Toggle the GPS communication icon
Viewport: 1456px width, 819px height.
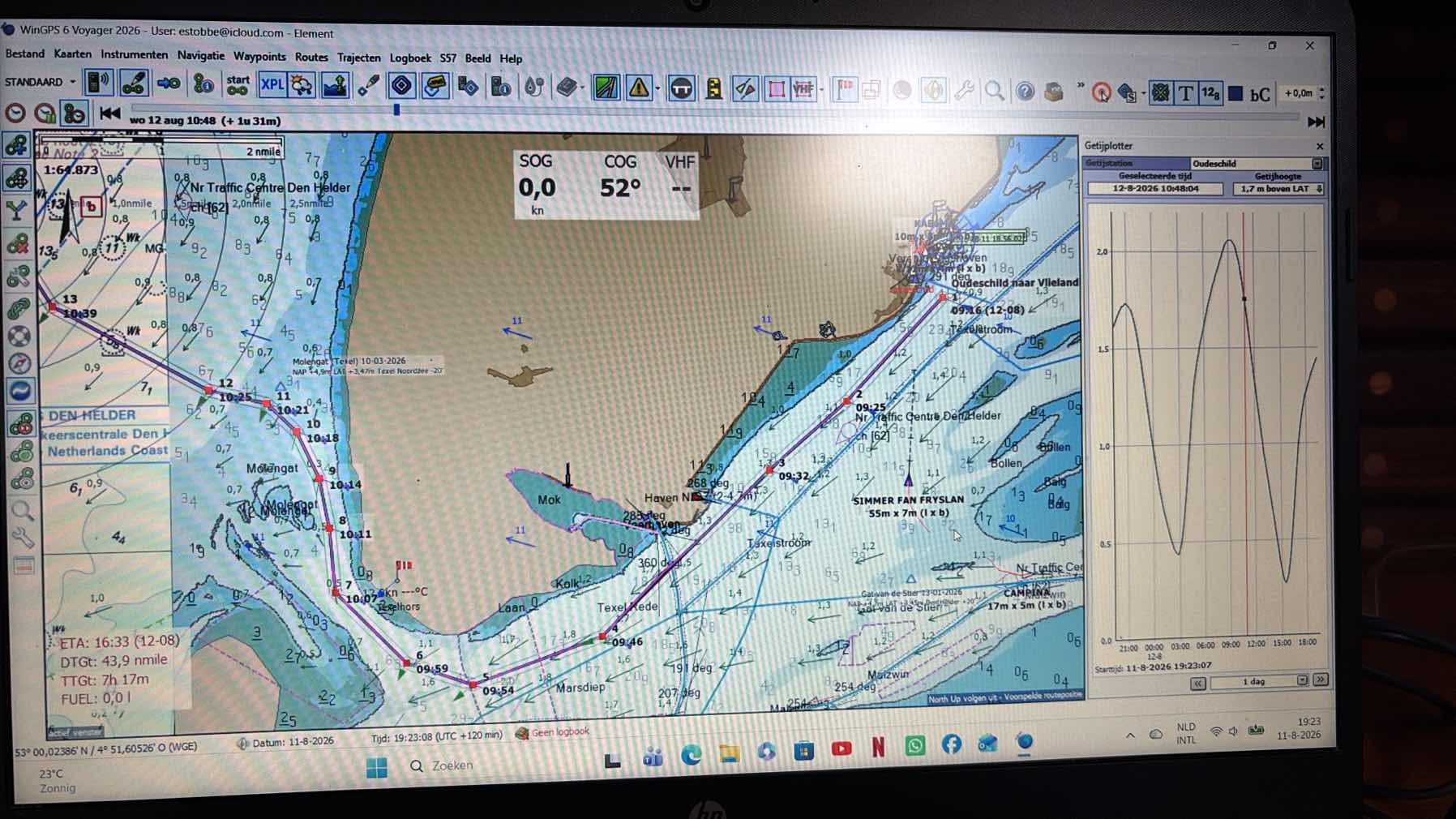point(98,83)
